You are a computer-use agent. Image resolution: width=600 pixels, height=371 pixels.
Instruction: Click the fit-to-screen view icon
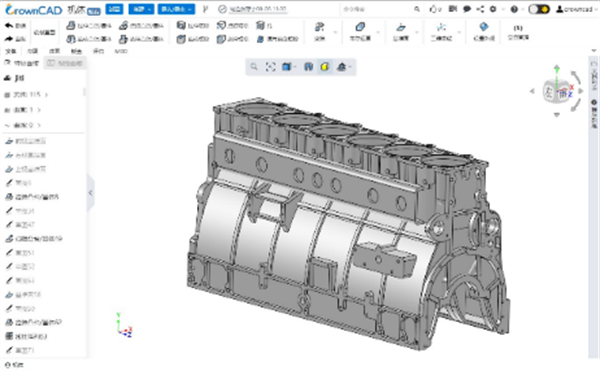coord(271,67)
